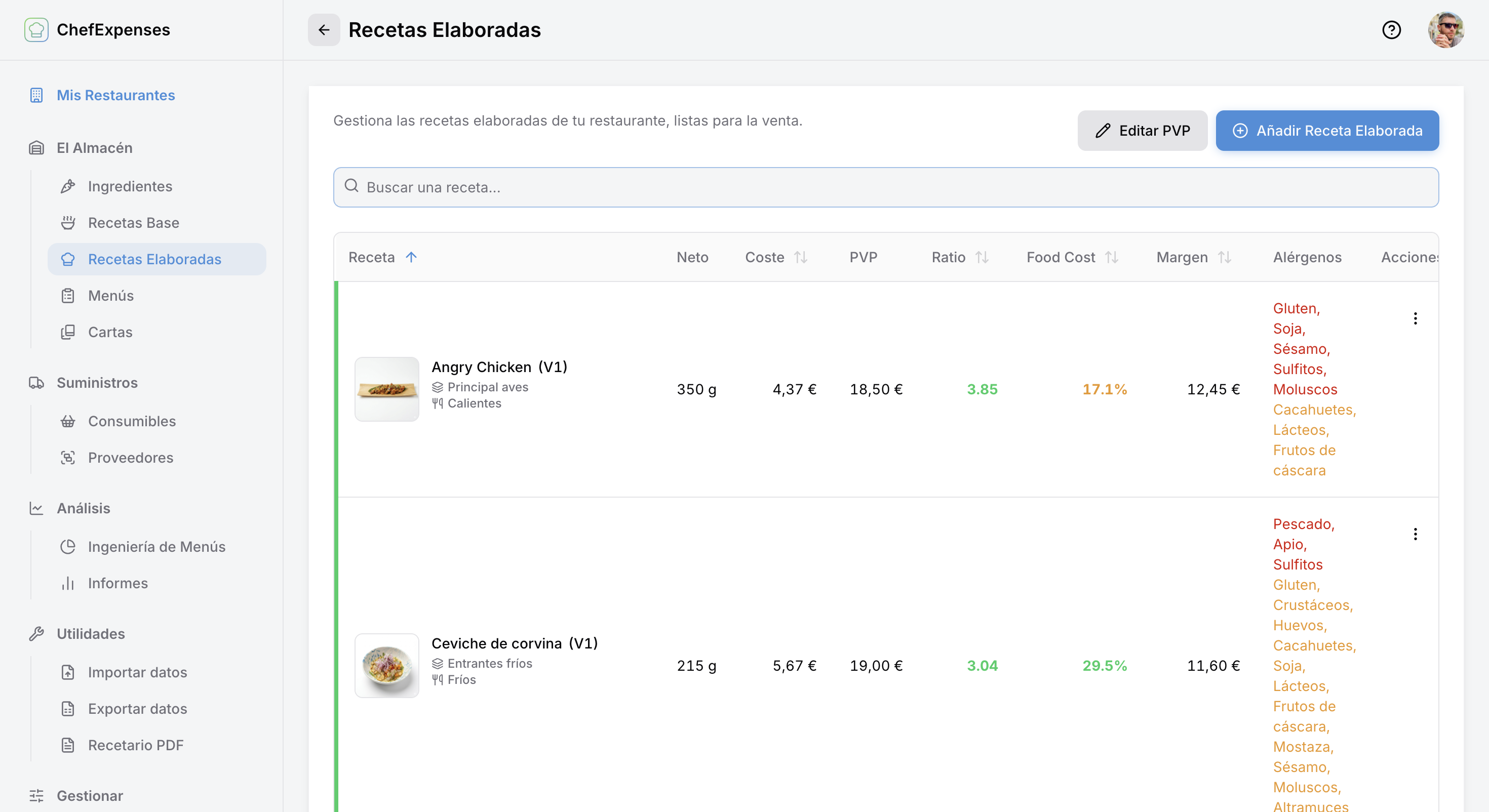
Task: Select Recetas Elaboradas sidebar item
Action: 156,259
